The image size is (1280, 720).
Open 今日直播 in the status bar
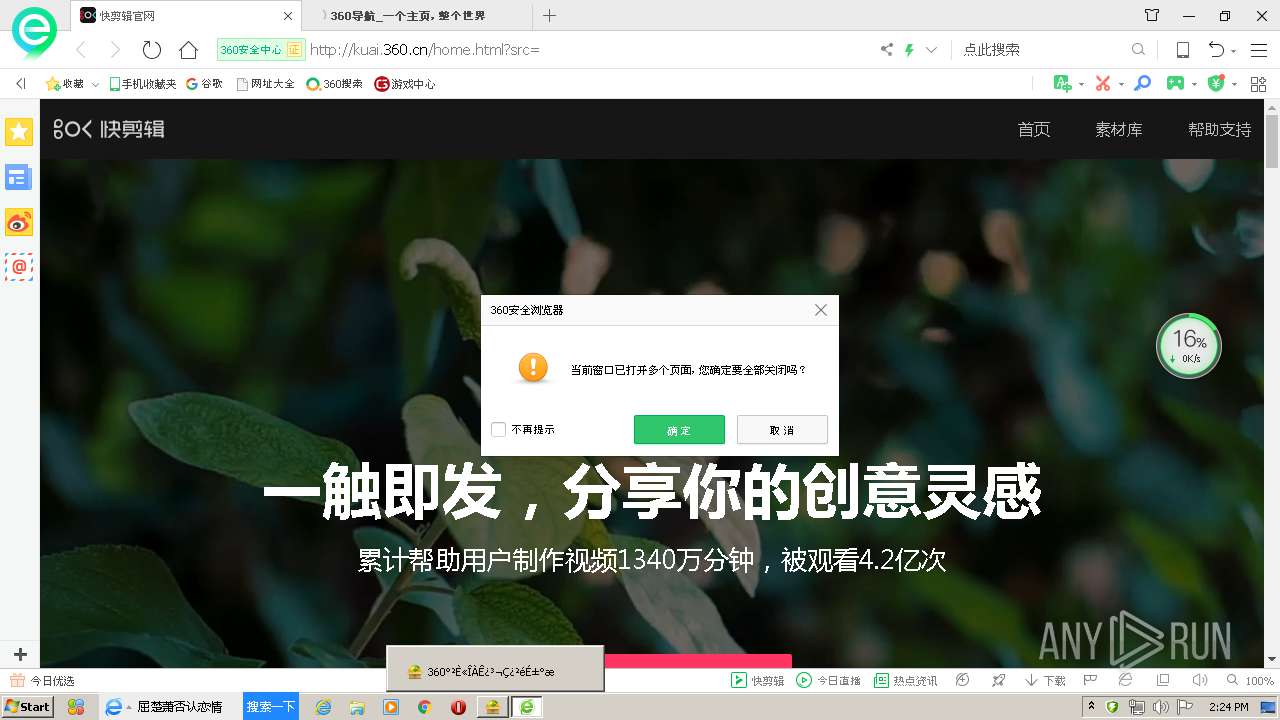point(829,681)
